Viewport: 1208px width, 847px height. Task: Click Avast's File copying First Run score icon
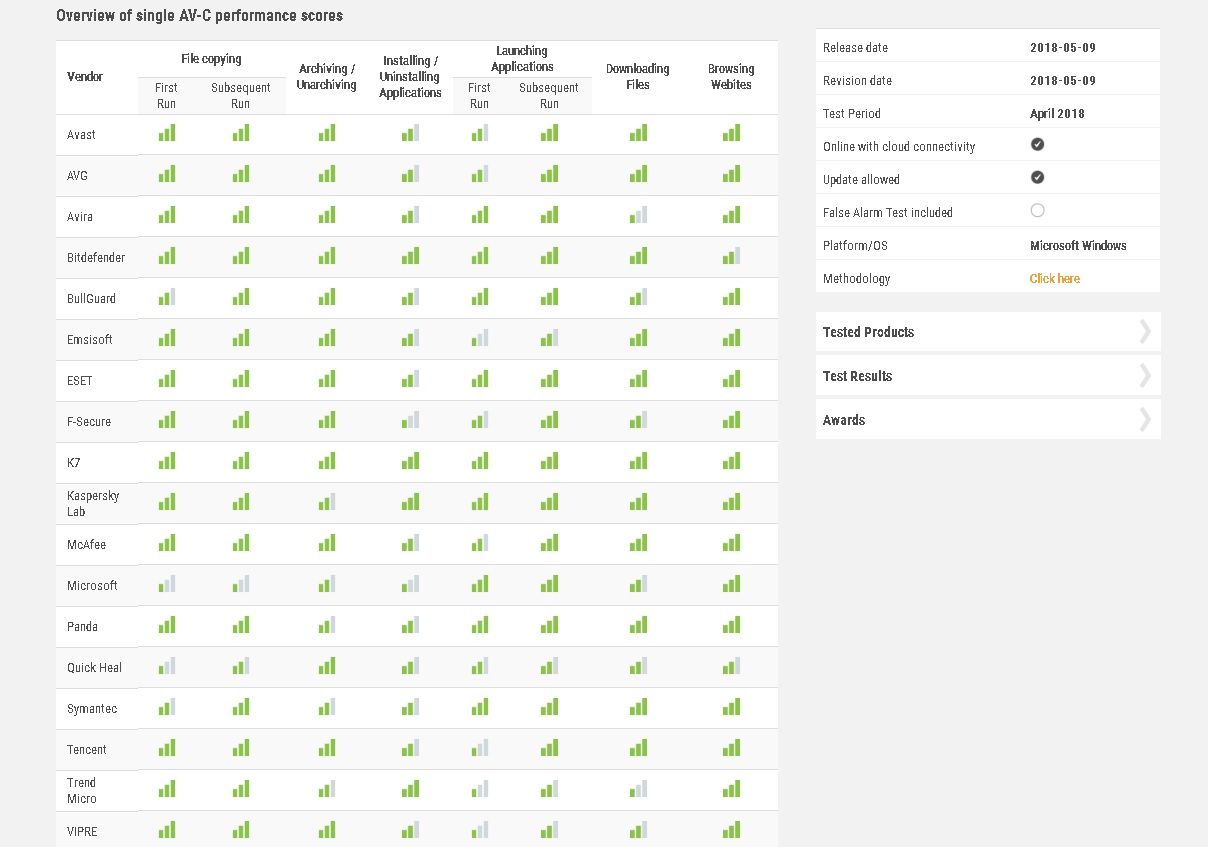pyautogui.click(x=166, y=133)
